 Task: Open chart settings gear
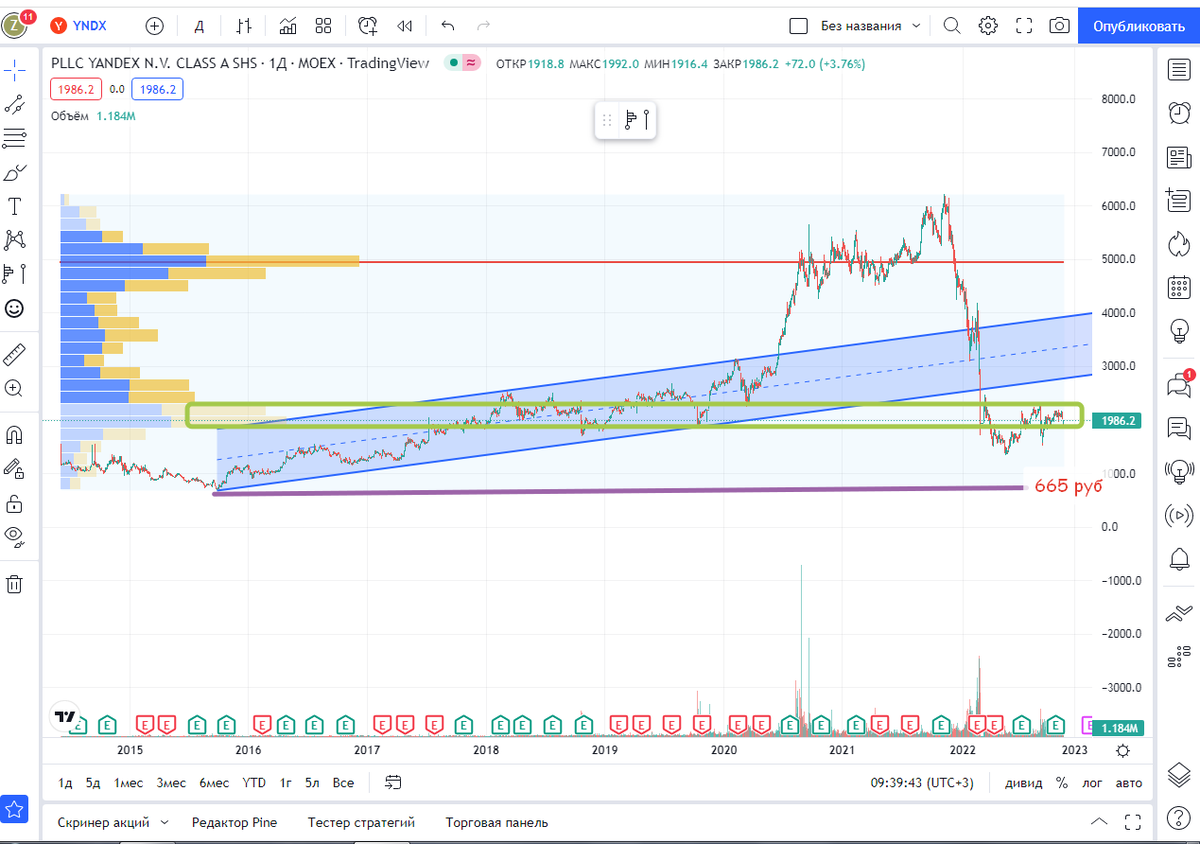(988, 25)
